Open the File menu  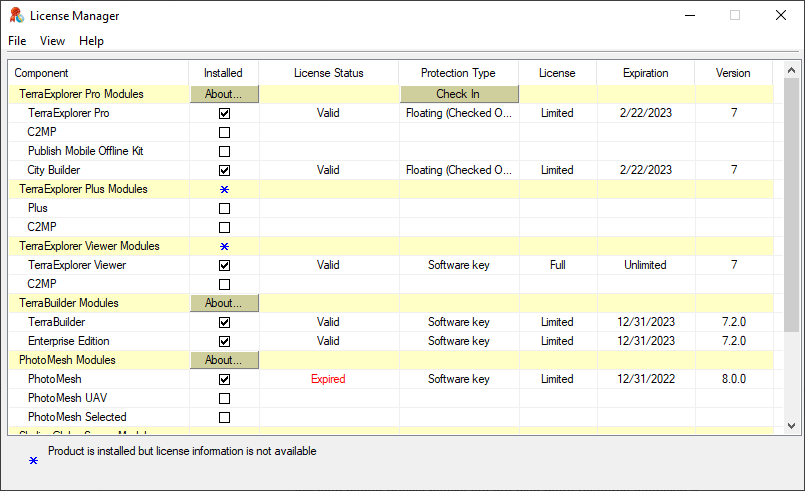tap(17, 41)
